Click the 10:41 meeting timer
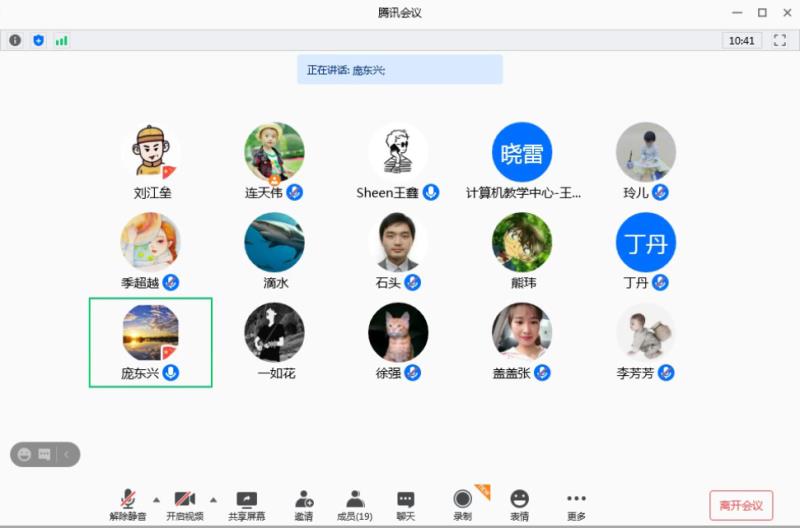Image resolution: width=800 pixels, height=528 pixels. tap(741, 40)
